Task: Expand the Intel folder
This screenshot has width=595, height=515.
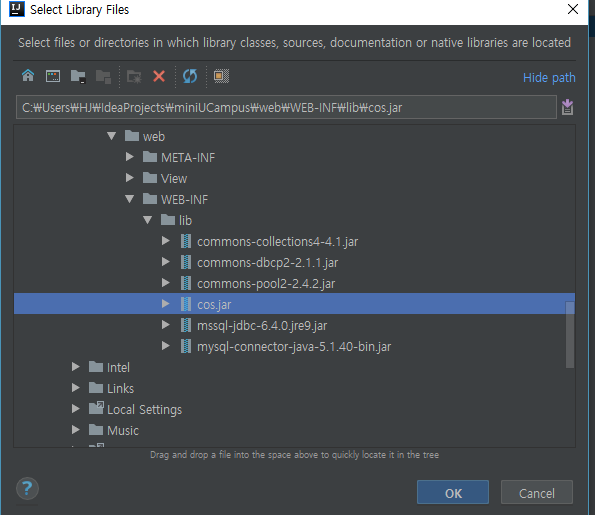Action: pyautogui.click(x=76, y=367)
